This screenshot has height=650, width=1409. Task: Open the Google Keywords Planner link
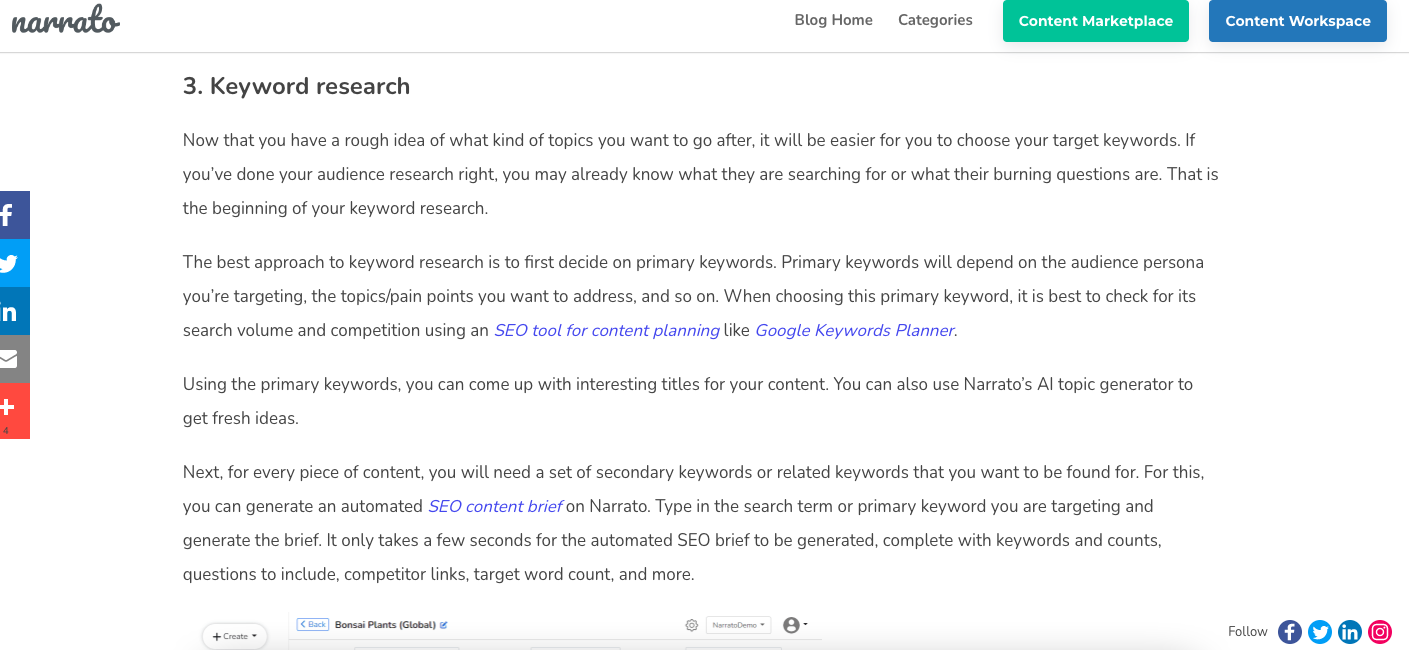click(854, 330)
